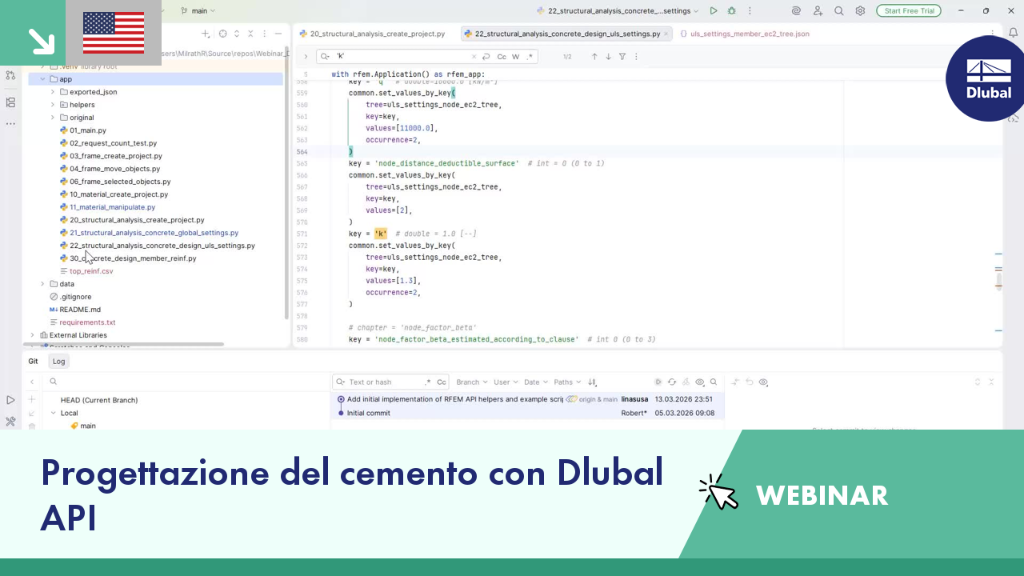Expand External Libraries node

[x=33, y=335]
